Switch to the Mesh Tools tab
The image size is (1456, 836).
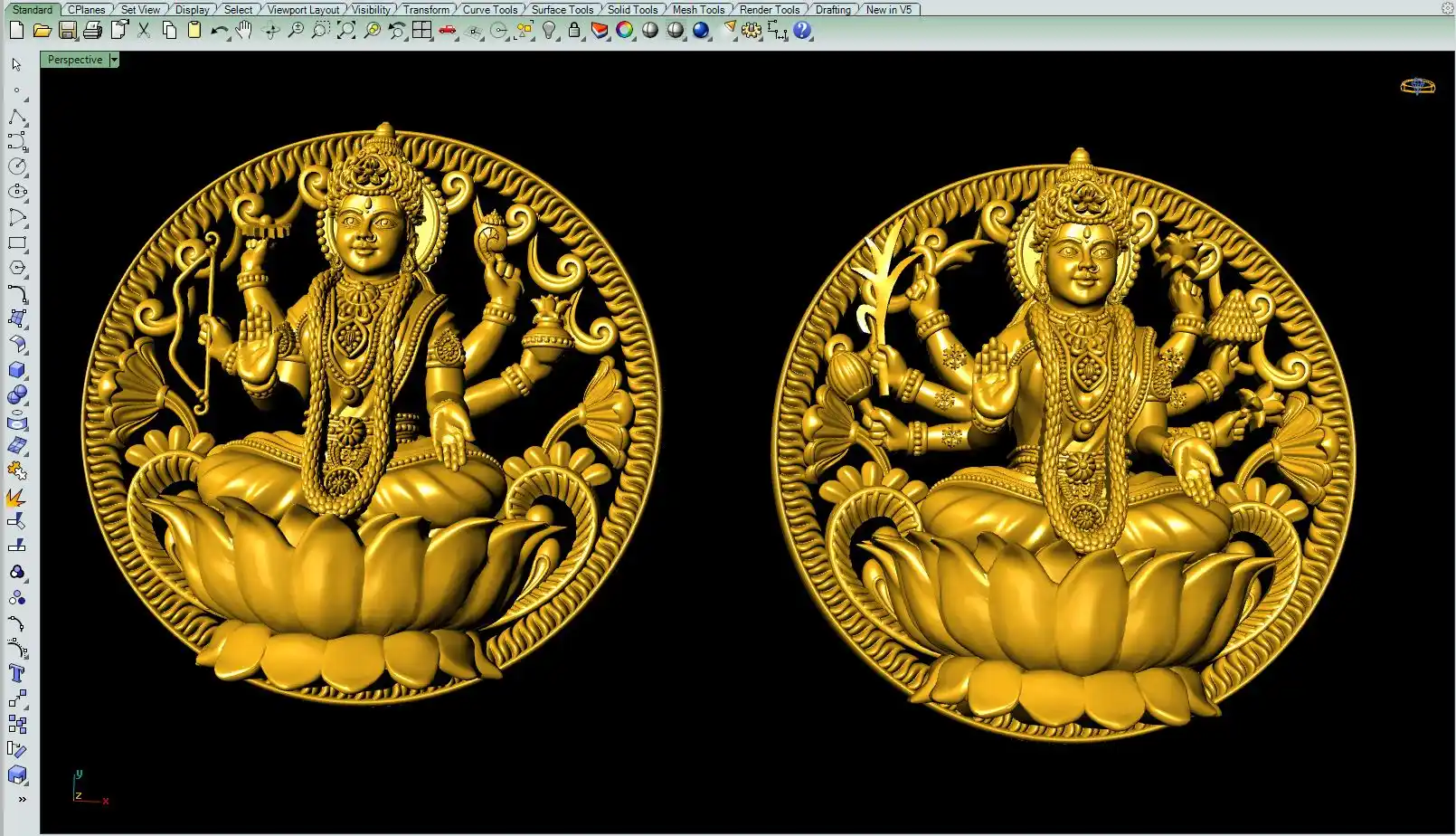point(698,9)
